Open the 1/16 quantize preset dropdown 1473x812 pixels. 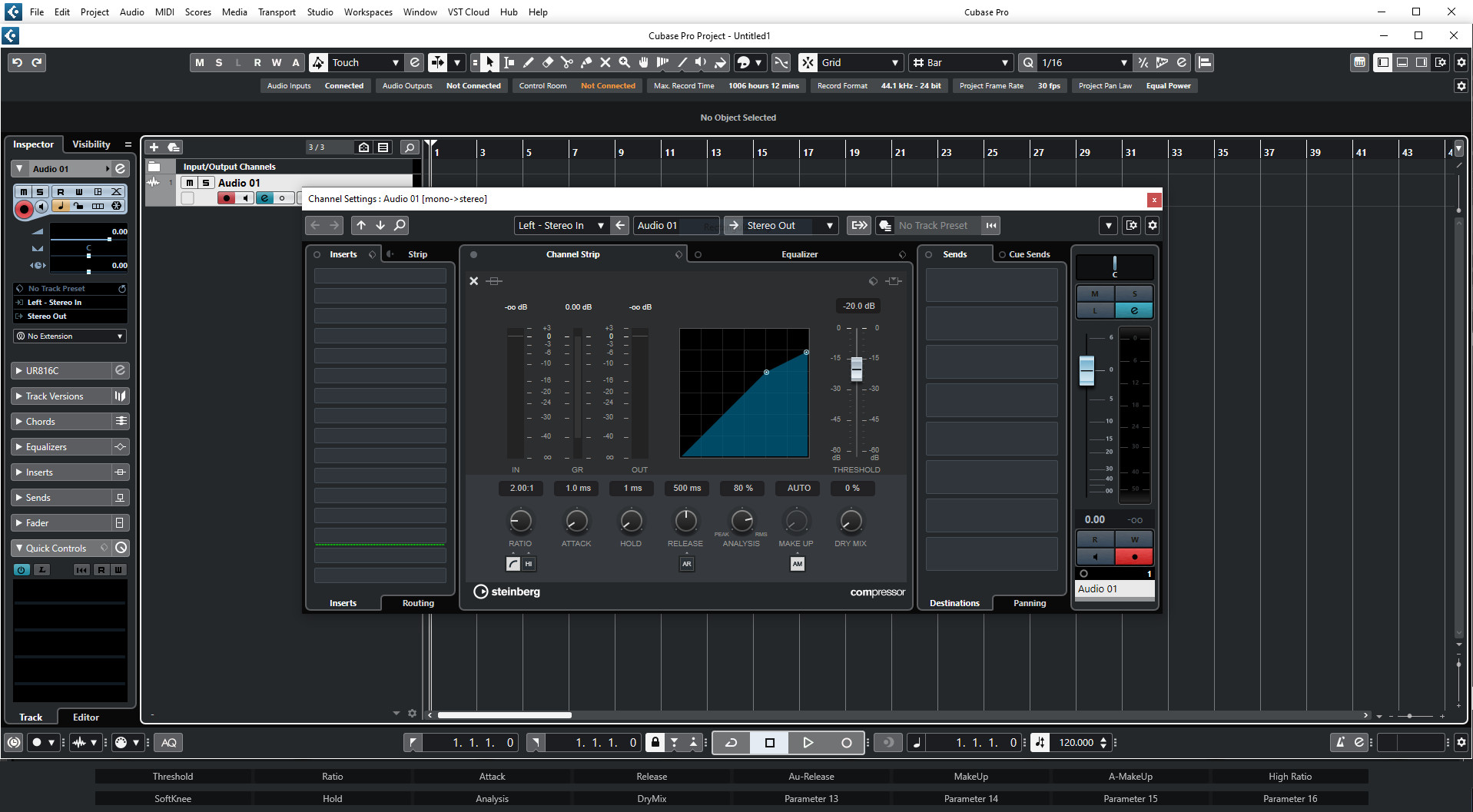click(1084, 63)
